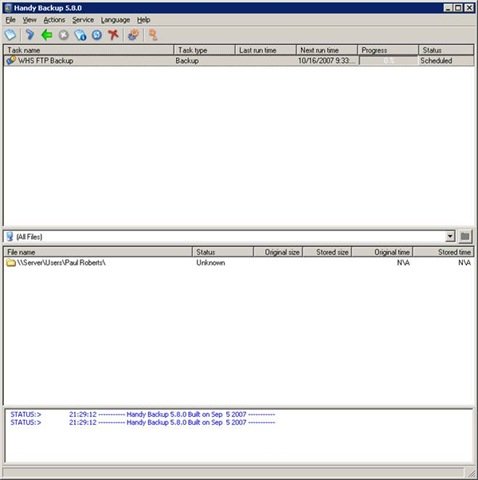Click the first STATUS log line
This screenshot has height=480, width=478.
coord(143,414)
